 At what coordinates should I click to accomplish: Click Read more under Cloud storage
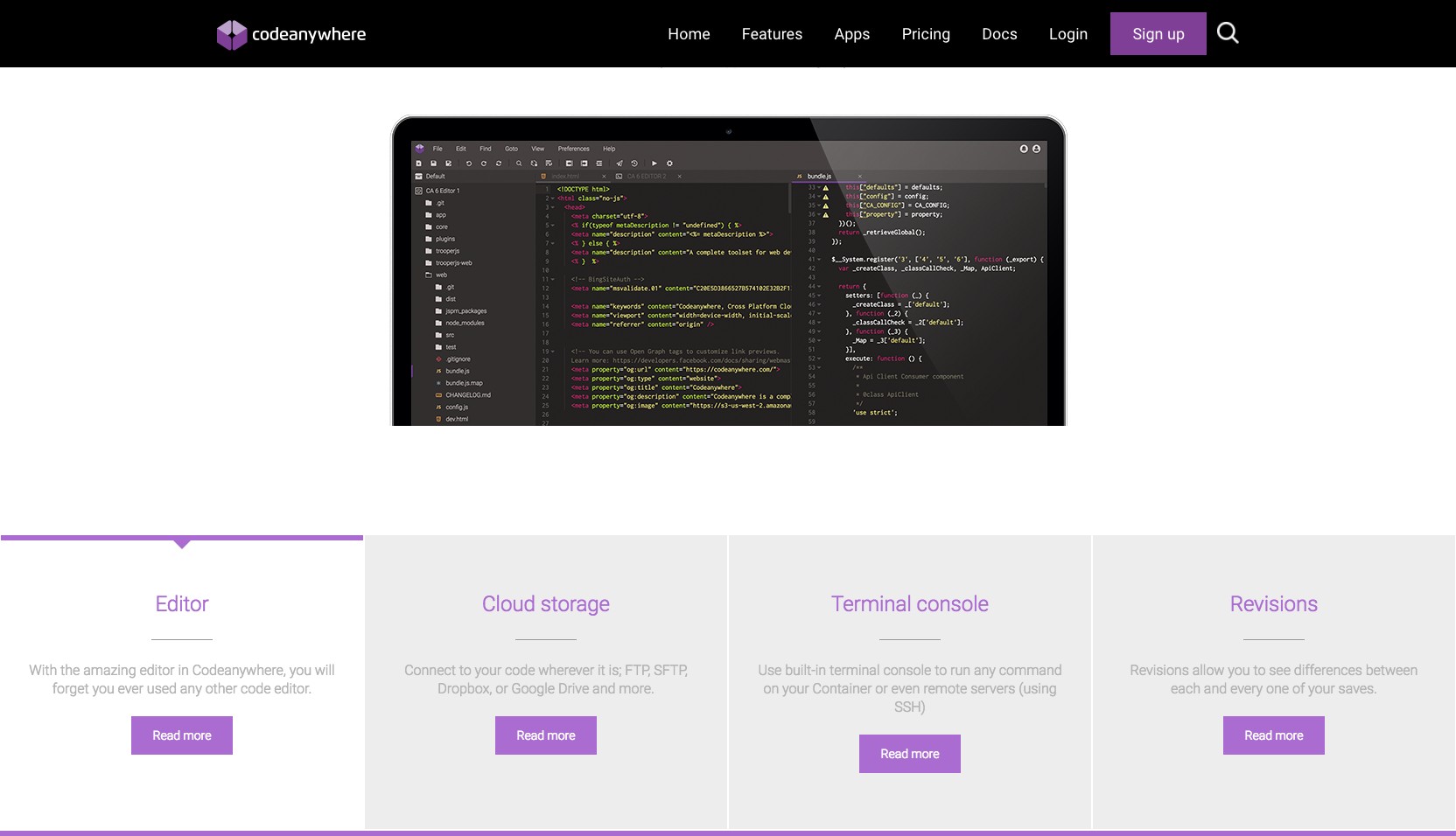click(546, 735)
